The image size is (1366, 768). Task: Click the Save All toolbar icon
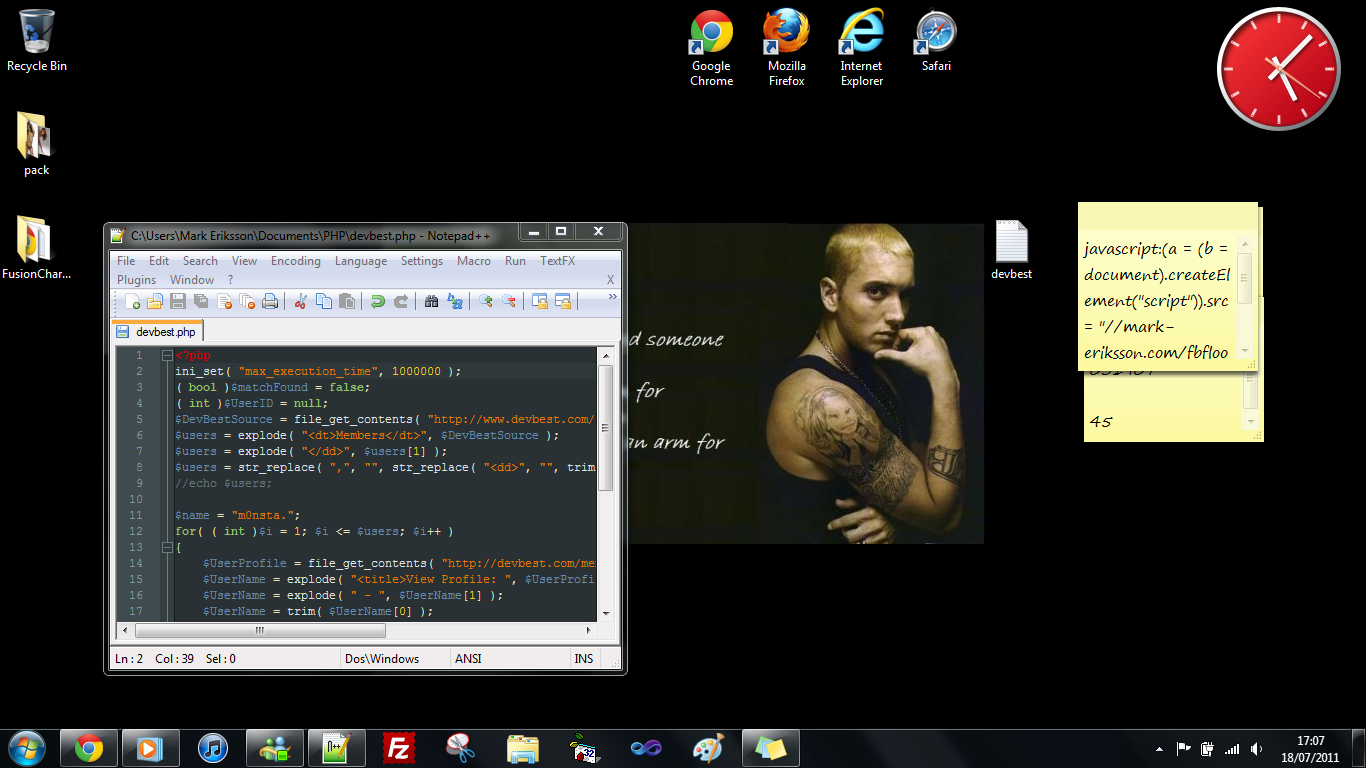point(201,301)
